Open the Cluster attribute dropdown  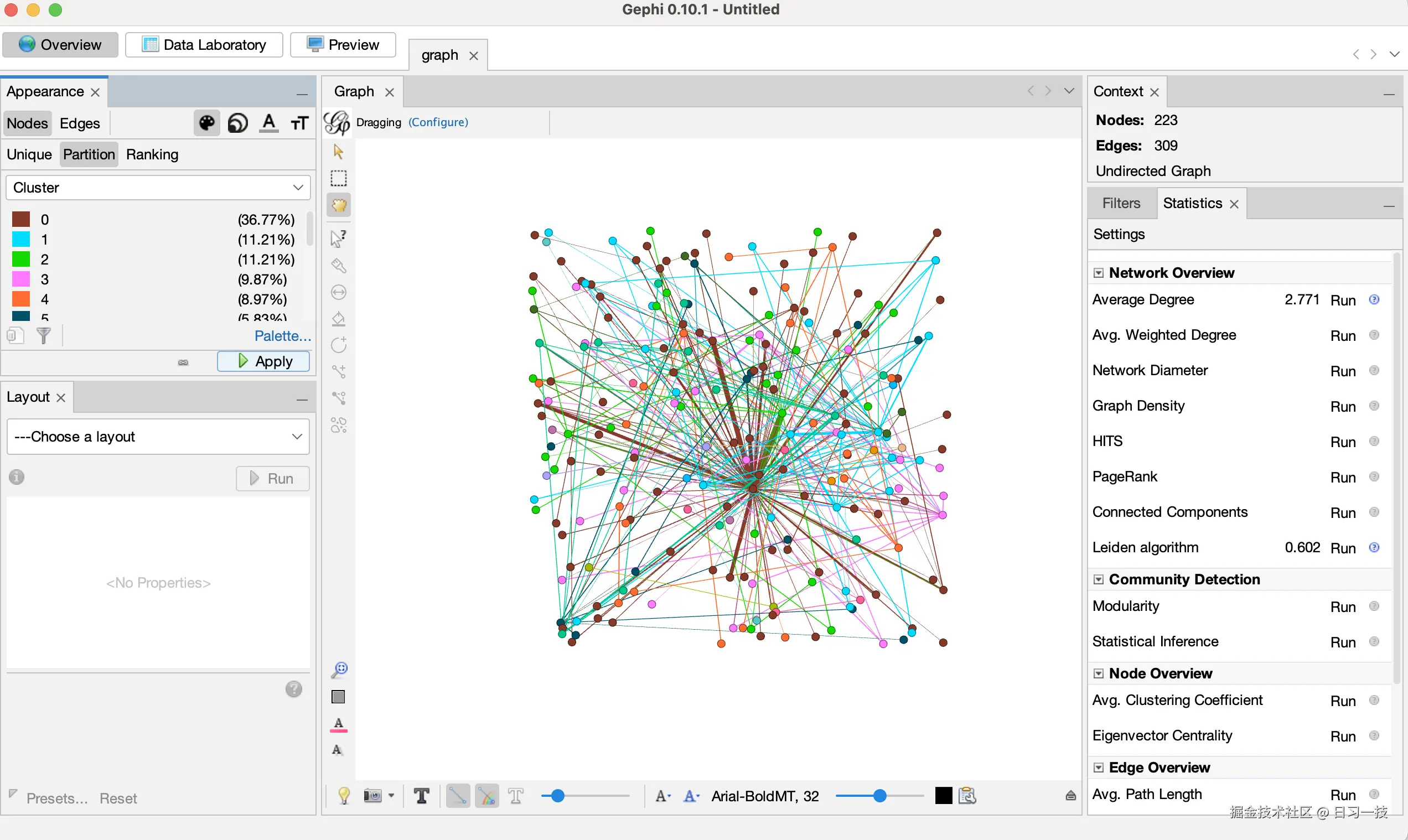click(158, 188)
